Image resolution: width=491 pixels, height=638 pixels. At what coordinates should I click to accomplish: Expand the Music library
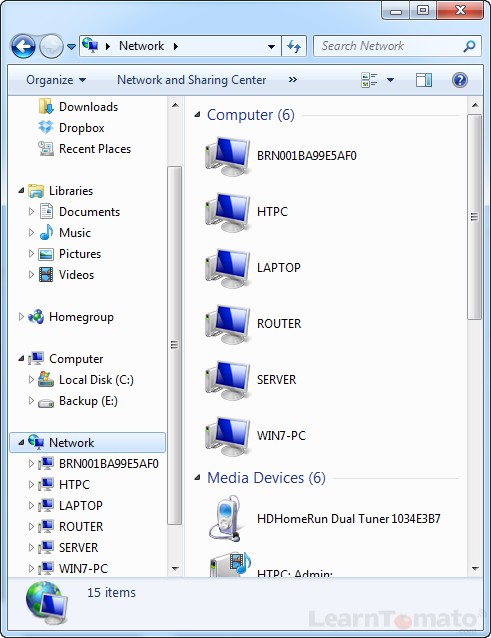pyautogui.click(x=31, y=232)
